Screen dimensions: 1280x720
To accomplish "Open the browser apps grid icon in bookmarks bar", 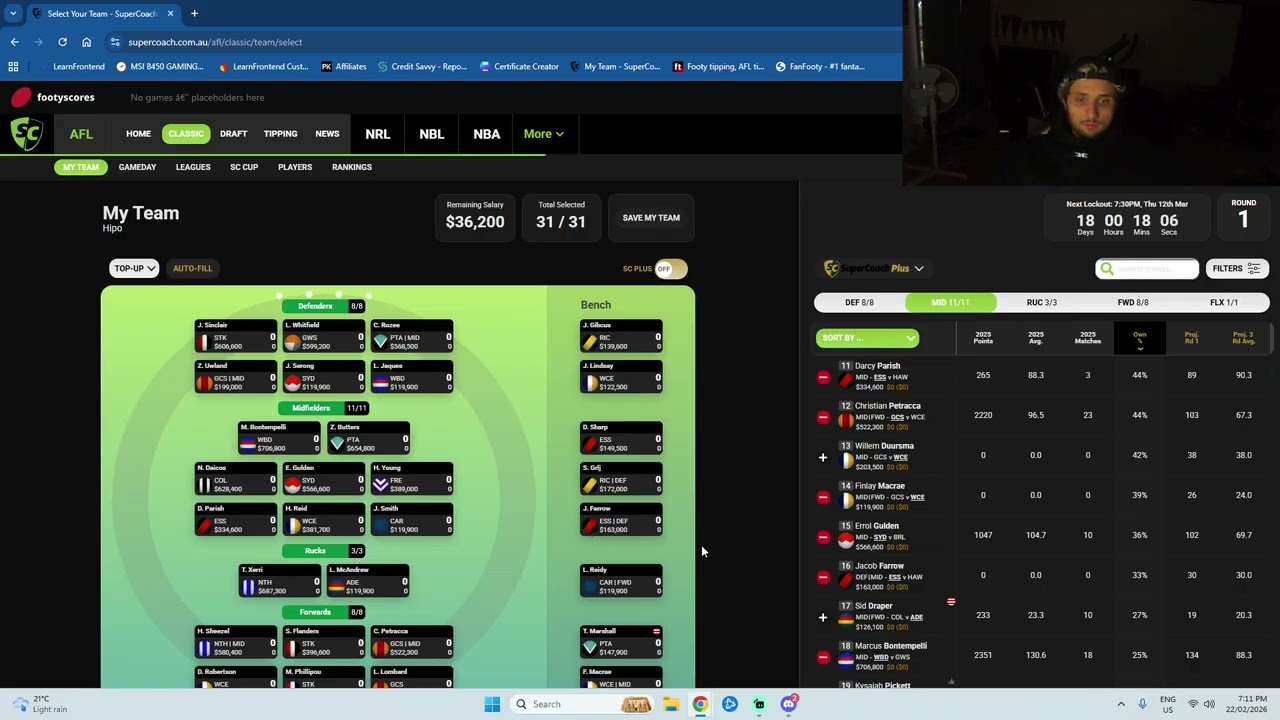I will coord(13,67).
